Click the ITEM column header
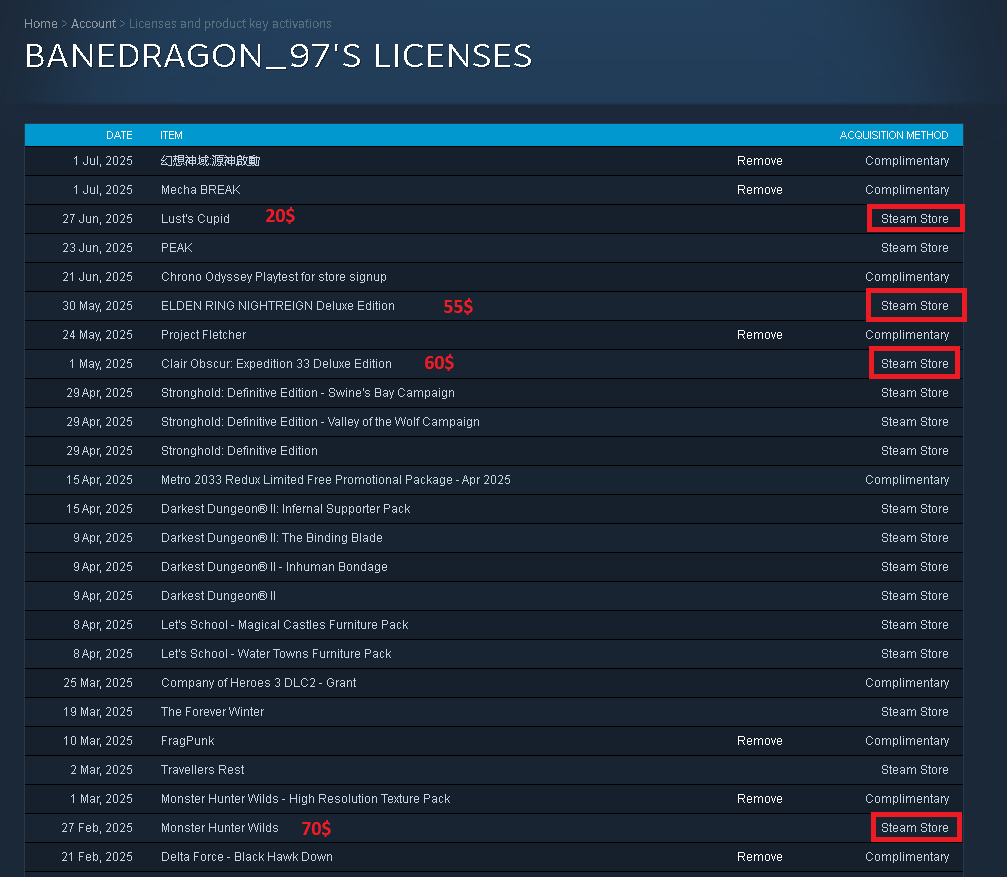This screenshot has width=1007, height=877. tap(171, 135)
